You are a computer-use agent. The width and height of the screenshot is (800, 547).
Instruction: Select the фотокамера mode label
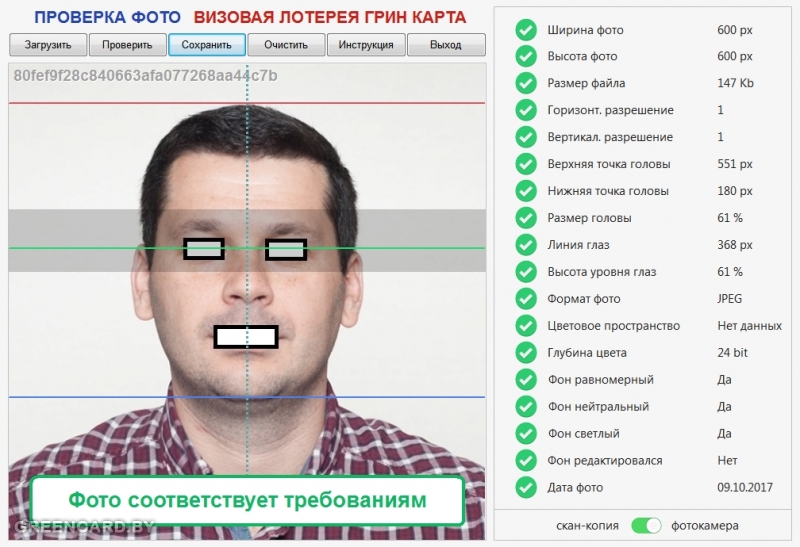[x=705, y=525]
